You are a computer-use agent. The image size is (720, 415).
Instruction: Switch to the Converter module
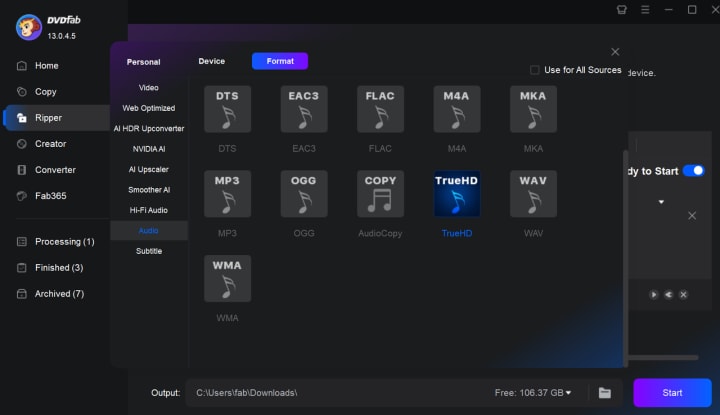coord(56,170)
